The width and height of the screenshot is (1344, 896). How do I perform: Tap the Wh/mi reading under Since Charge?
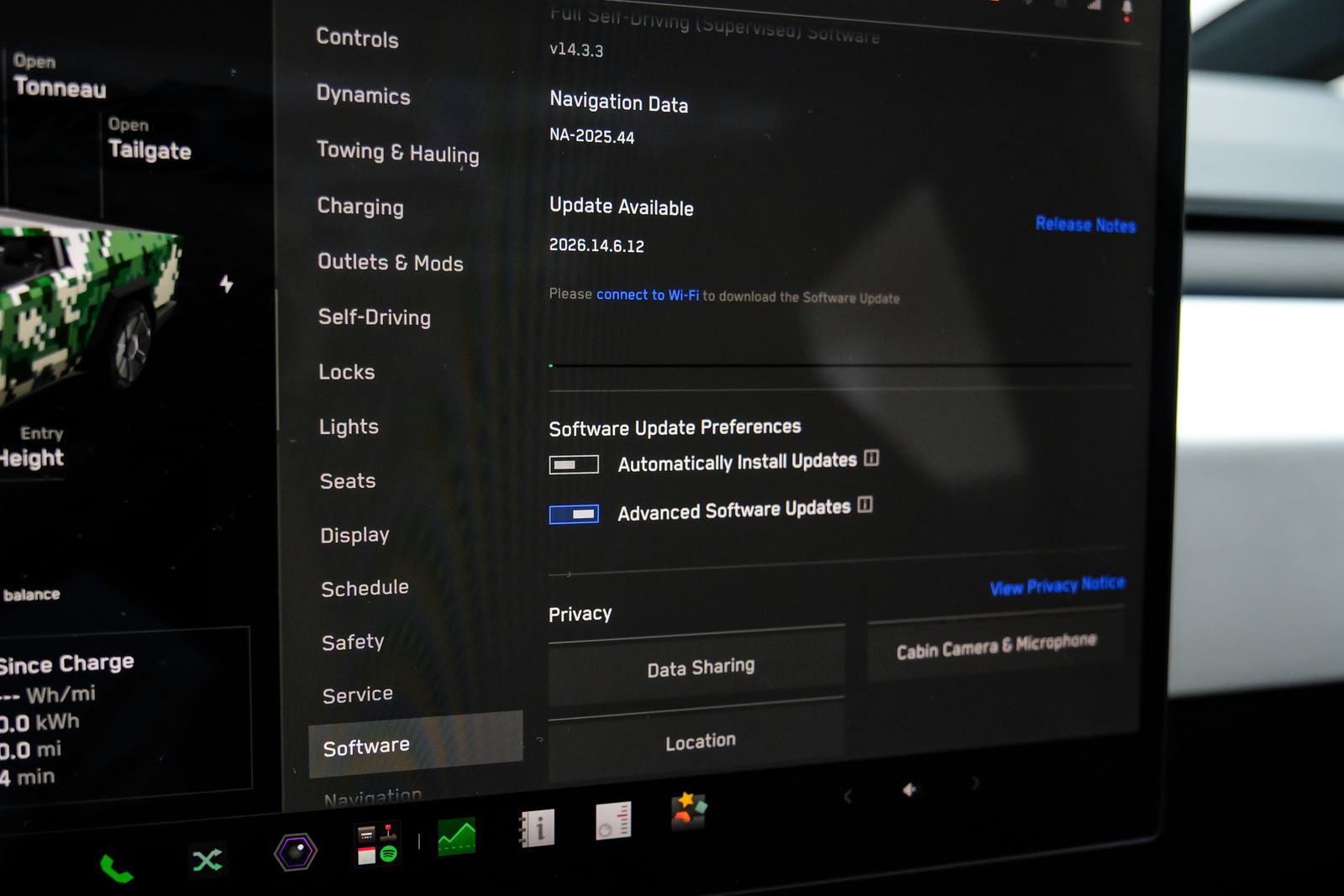[48, 695]
